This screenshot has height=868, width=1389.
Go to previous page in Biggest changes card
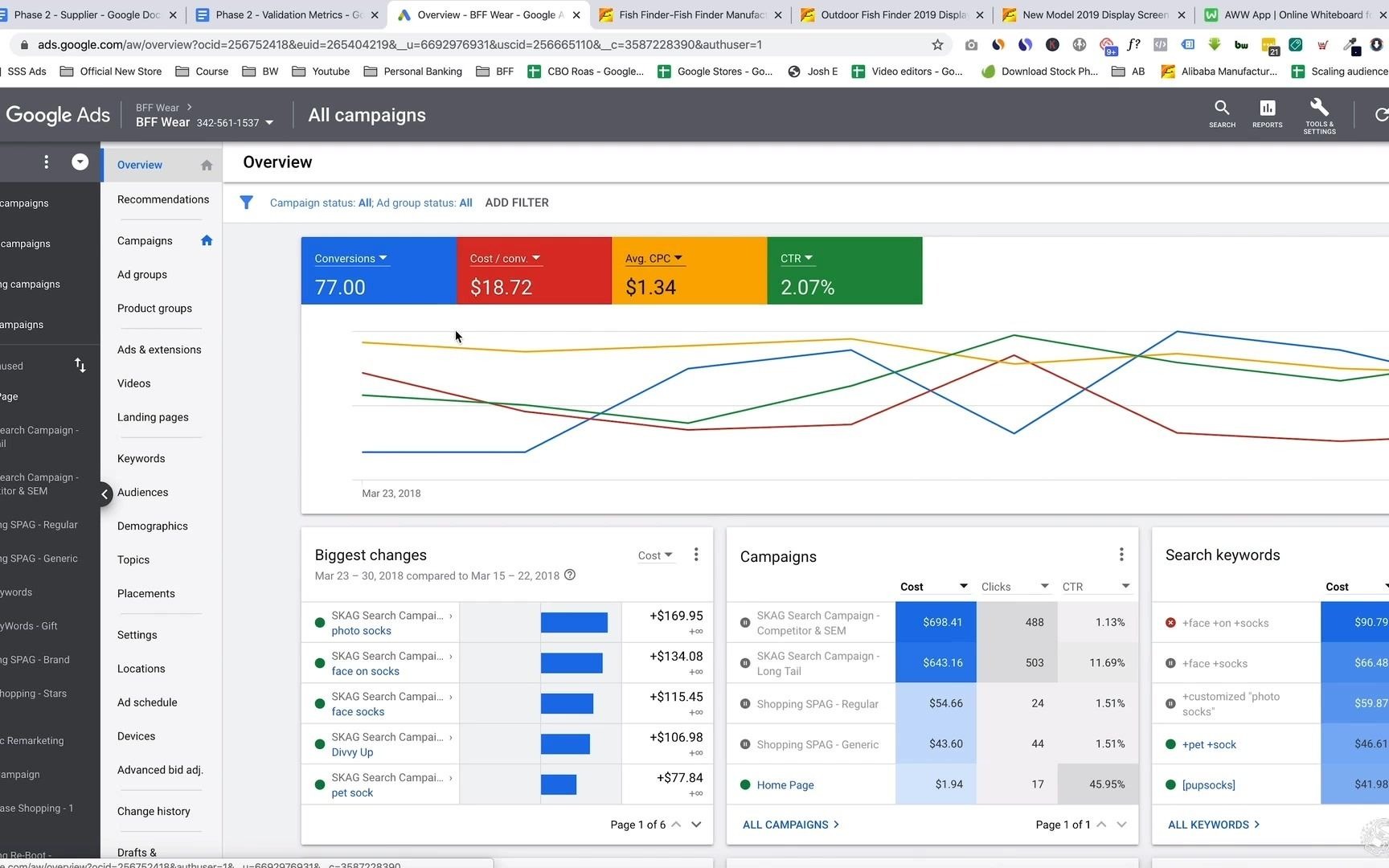tap(676, 825)
